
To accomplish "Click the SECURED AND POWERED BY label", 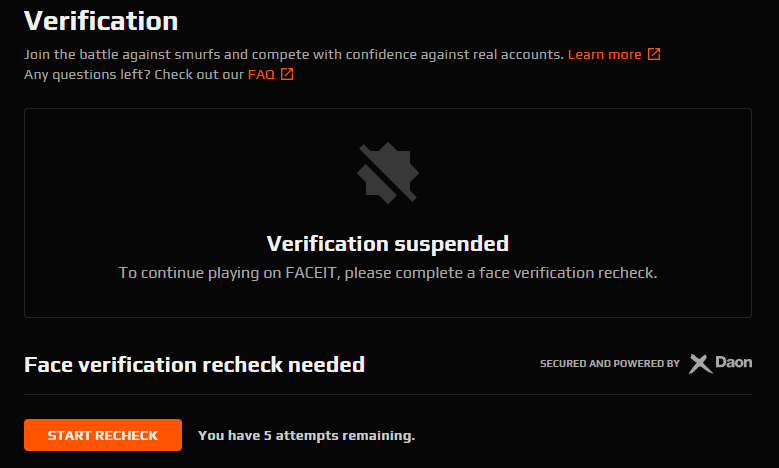I will tap(609, 364).
